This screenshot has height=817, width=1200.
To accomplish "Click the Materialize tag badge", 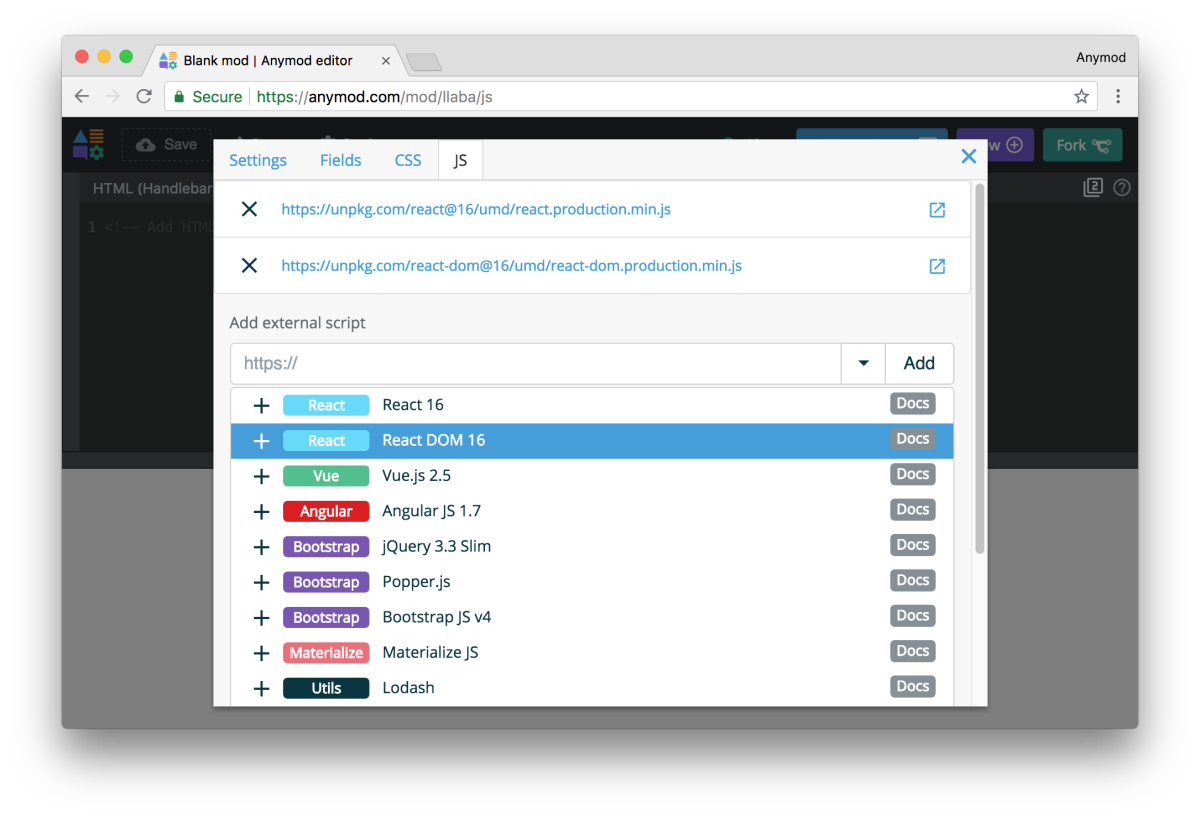I will 326,653.
